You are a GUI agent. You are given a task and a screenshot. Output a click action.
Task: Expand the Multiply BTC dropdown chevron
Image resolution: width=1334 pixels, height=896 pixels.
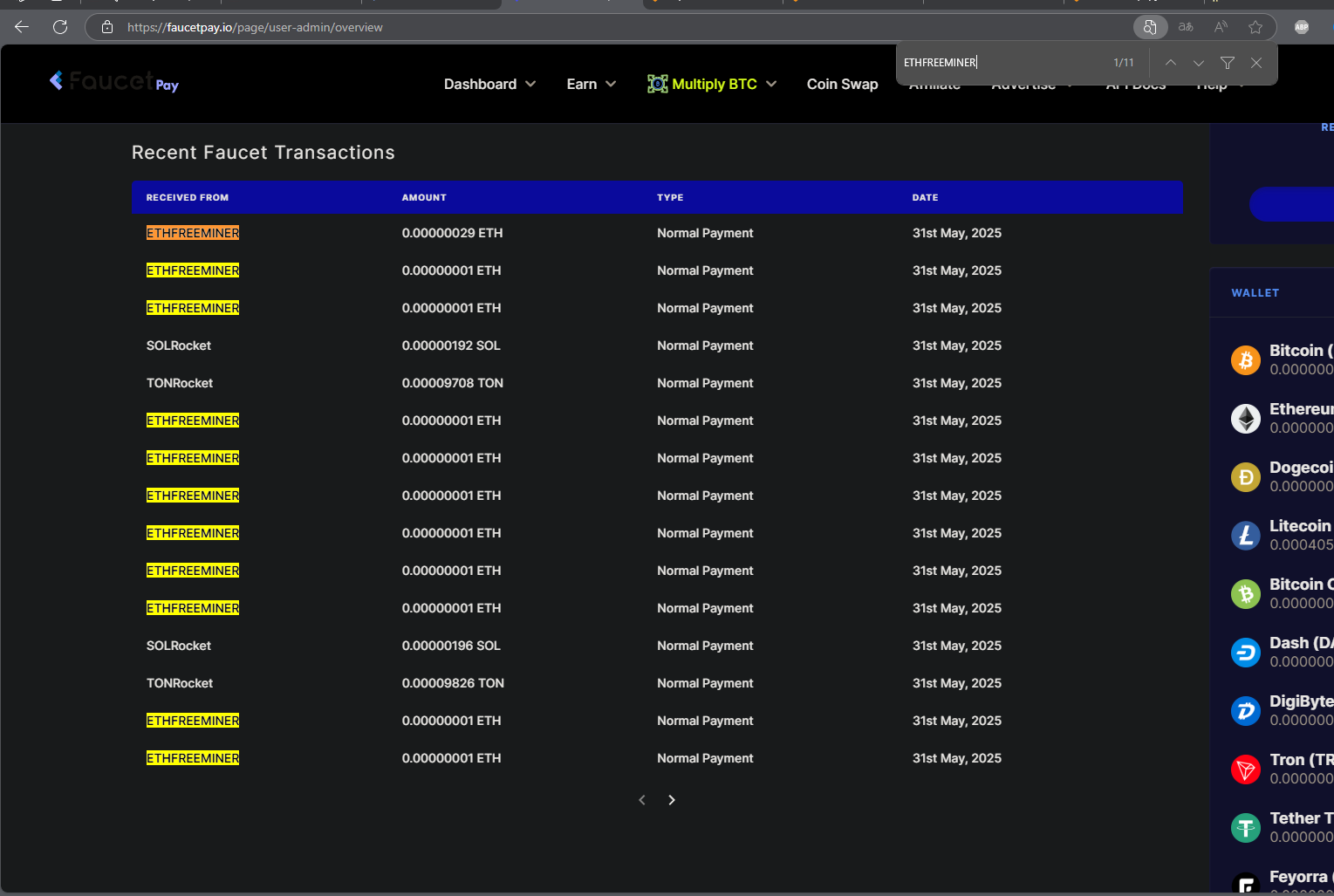click(771, 84)
